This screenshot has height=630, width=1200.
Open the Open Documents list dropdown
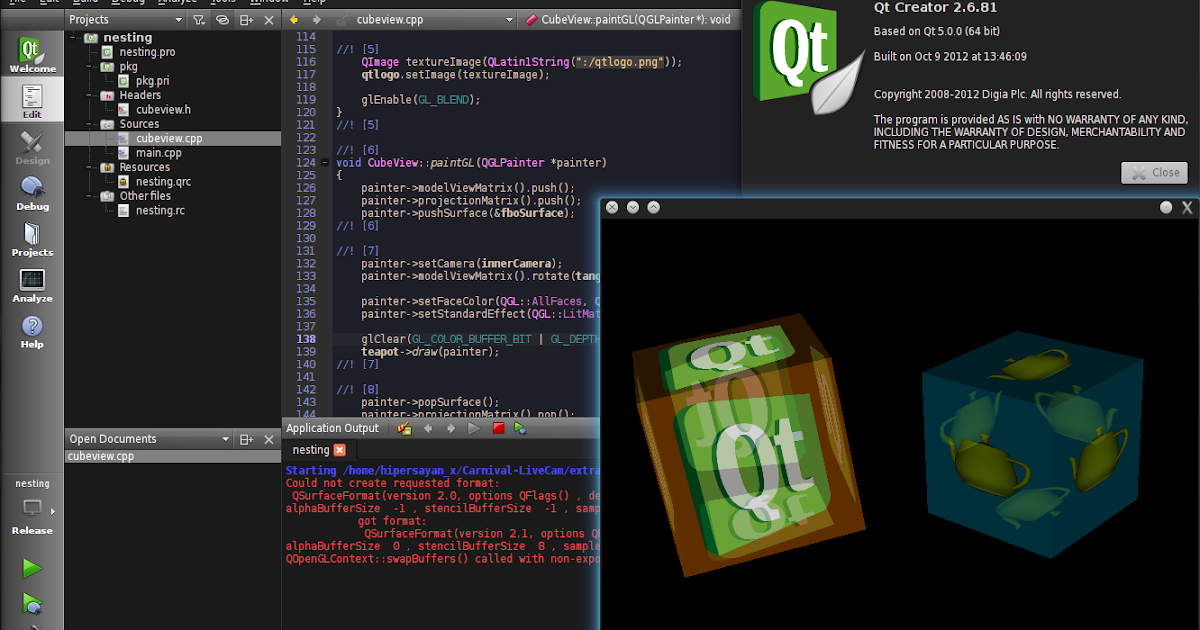point(226,438)
